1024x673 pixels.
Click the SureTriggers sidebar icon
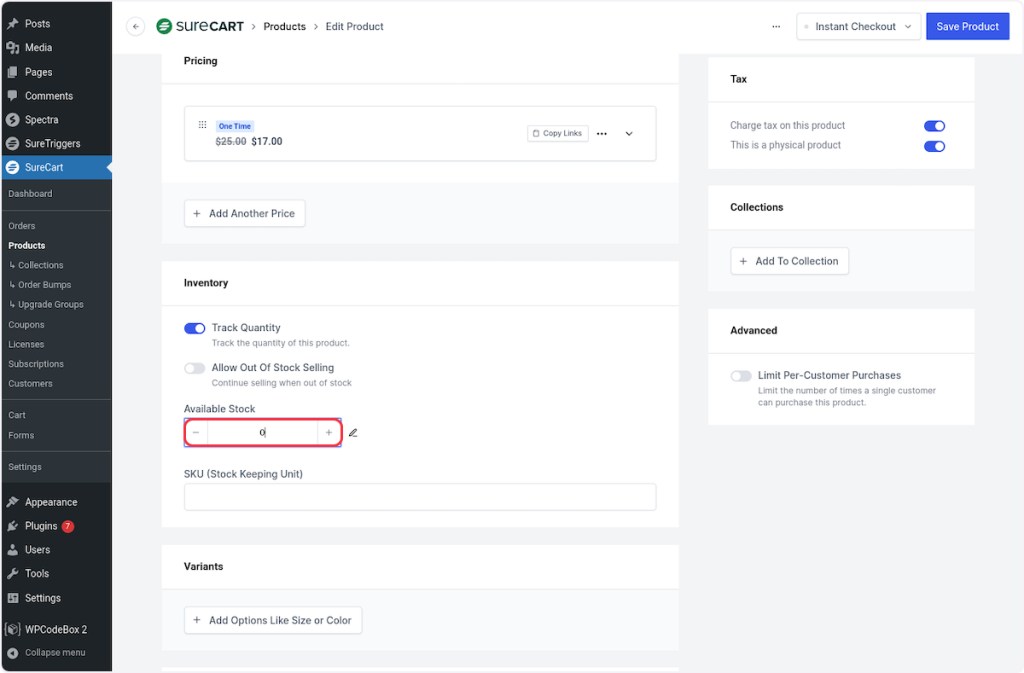[x=13, y=144]
